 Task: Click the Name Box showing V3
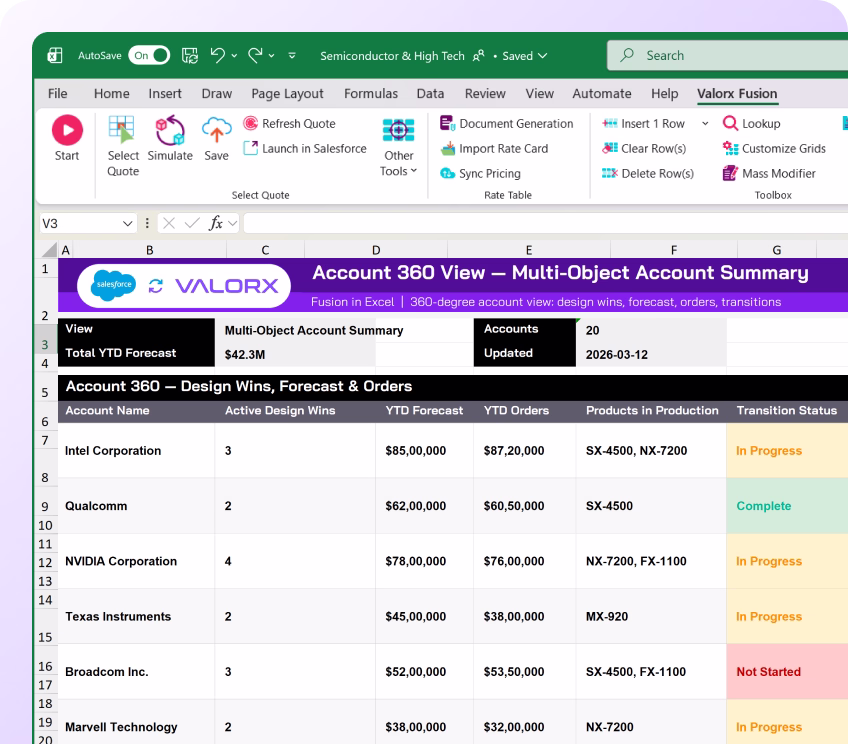coord(78,223)
